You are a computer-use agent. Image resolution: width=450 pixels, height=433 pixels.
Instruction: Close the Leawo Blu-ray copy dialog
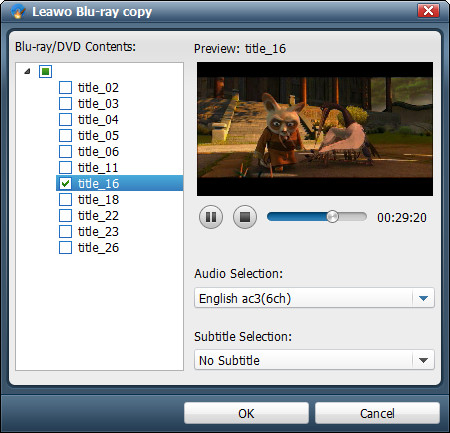[x=428, y=10]
